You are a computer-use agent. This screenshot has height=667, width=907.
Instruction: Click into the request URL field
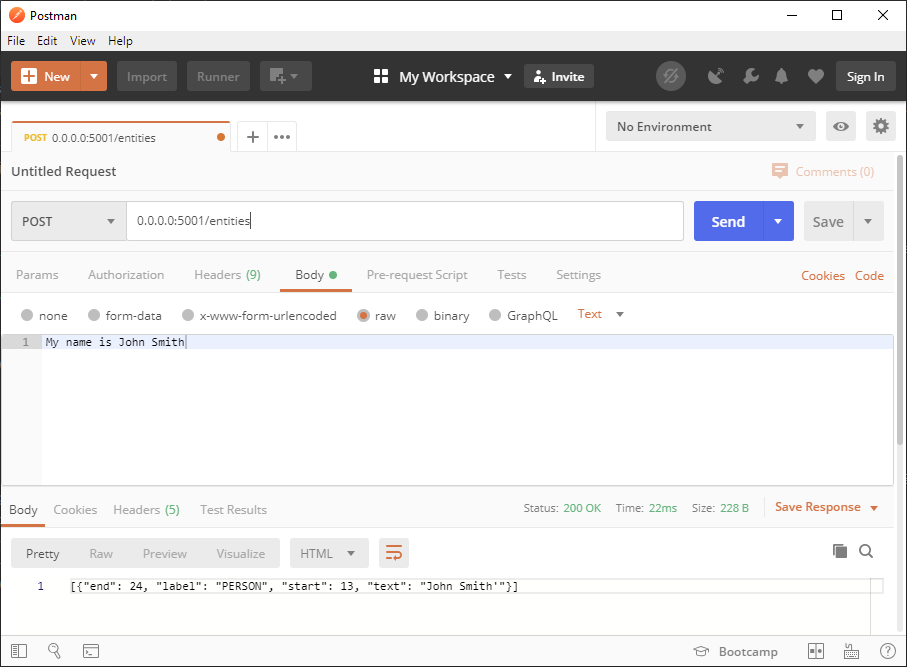click(x=404, y=222)
